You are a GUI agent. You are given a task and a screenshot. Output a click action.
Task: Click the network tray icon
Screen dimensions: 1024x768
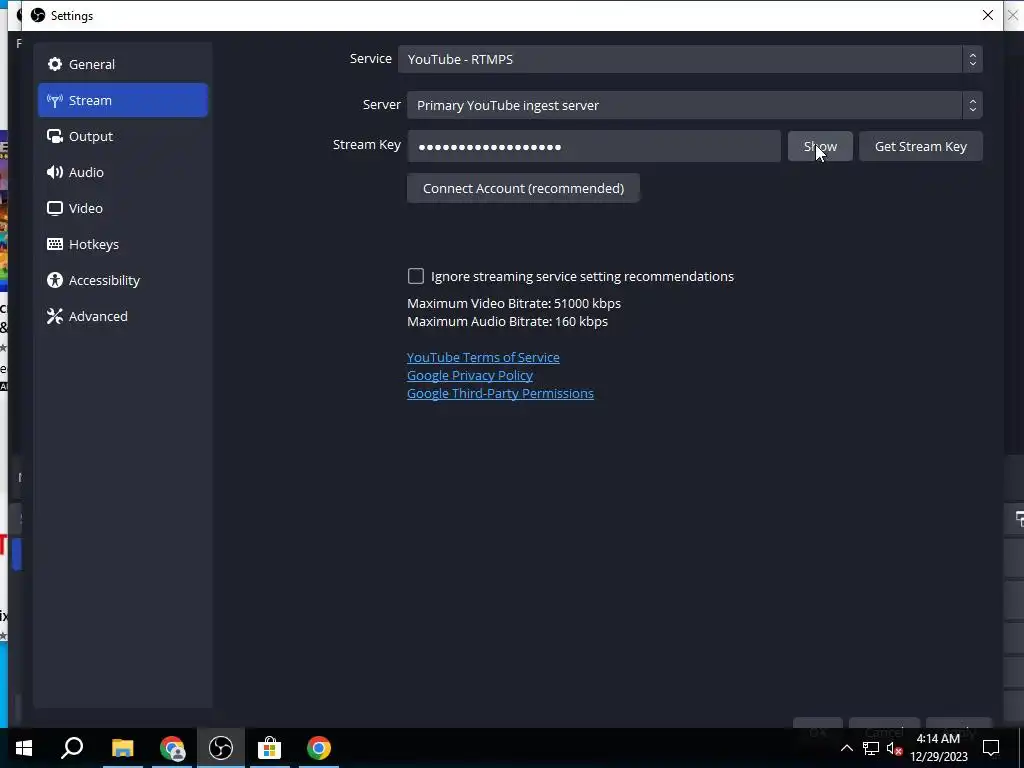[871, 748]
